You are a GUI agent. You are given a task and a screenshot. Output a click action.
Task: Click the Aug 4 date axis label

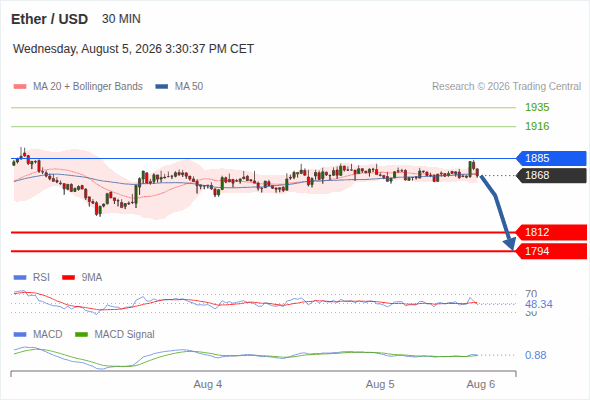[x=208, y=384]
